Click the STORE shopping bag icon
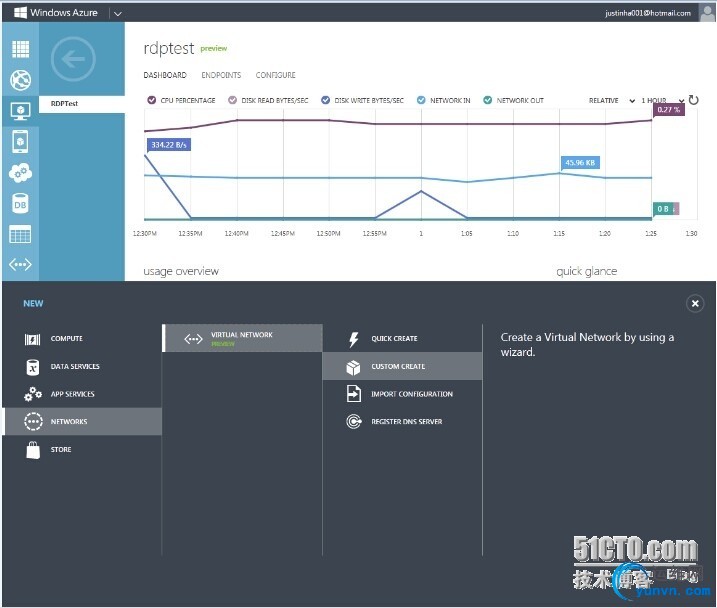 (x=33, y=450)
